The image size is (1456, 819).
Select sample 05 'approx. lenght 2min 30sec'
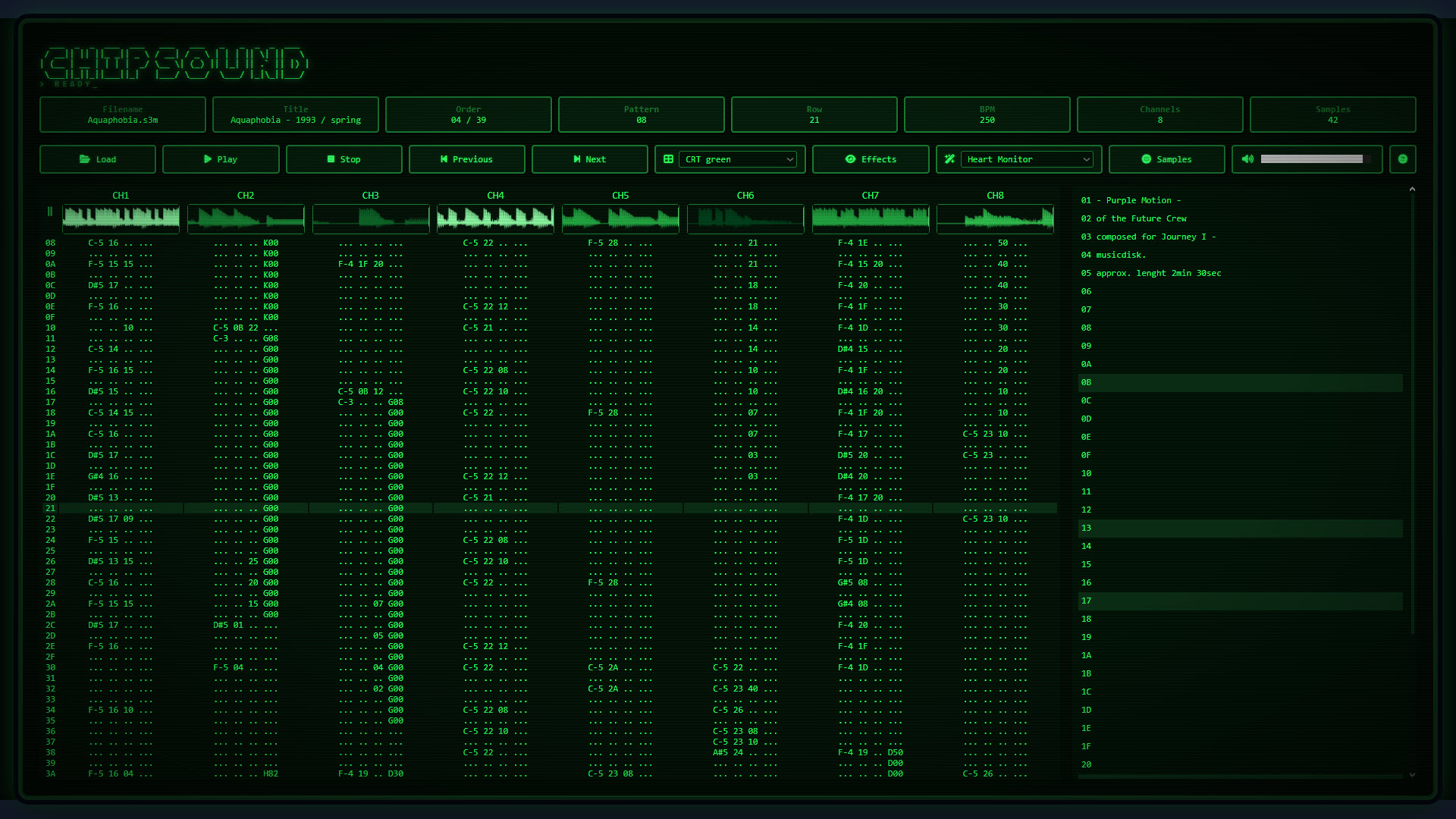[x=1241, y=273]
